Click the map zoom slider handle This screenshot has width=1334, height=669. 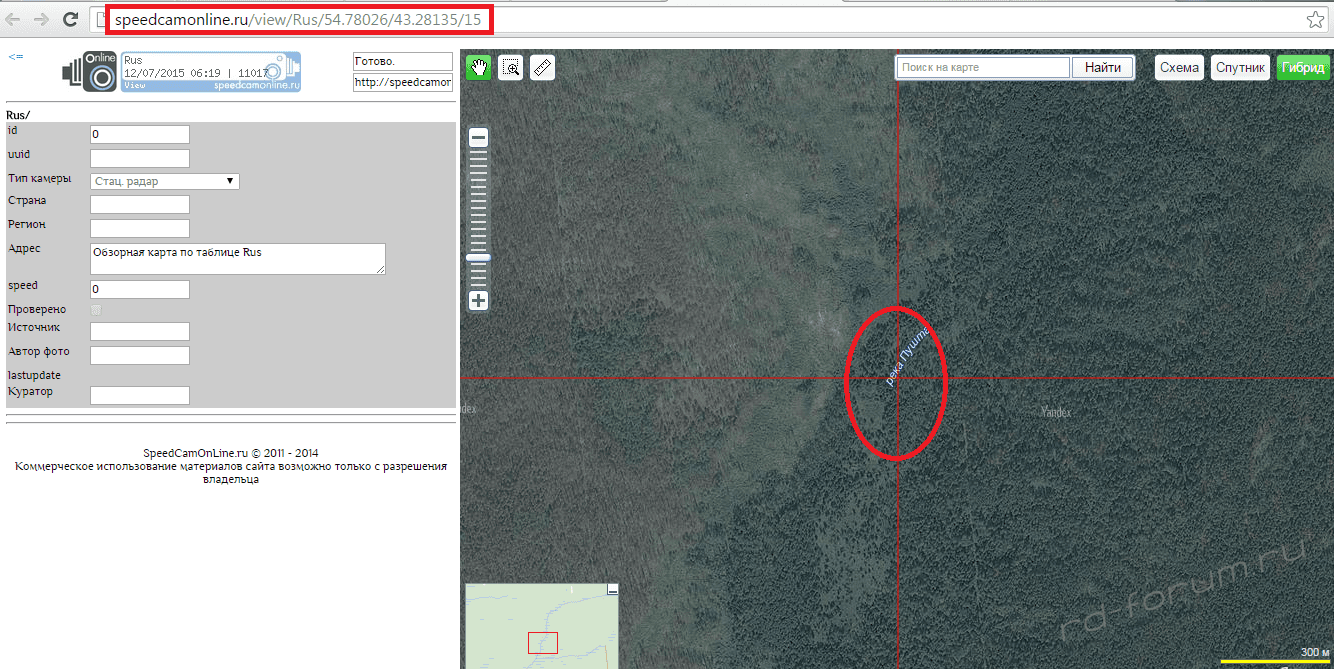479,258
